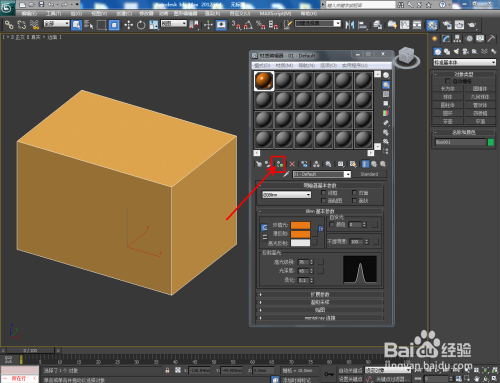
Task: Click teapot Render Production icon
Action: tap(472, 25)
